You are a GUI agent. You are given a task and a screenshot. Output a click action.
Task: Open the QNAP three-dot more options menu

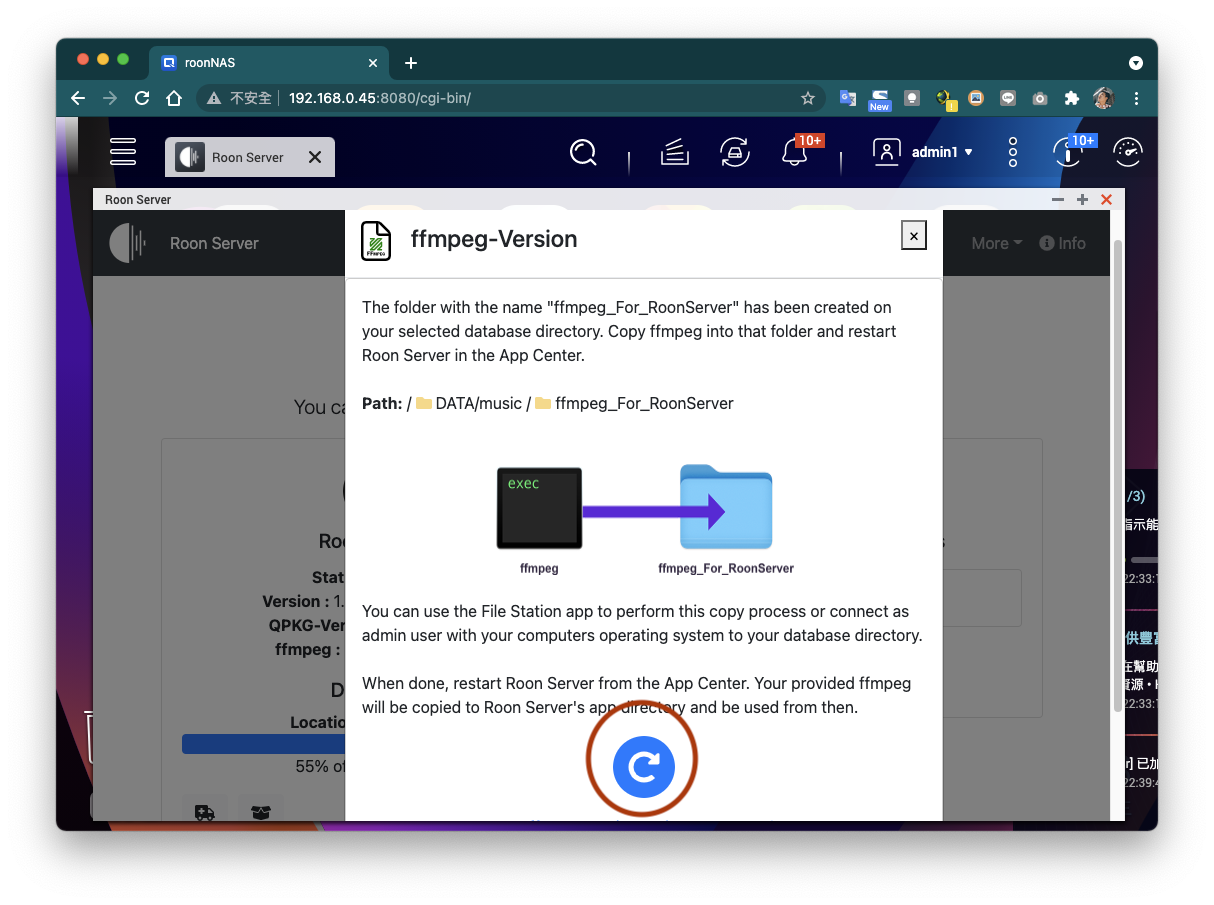[1013, 152]
